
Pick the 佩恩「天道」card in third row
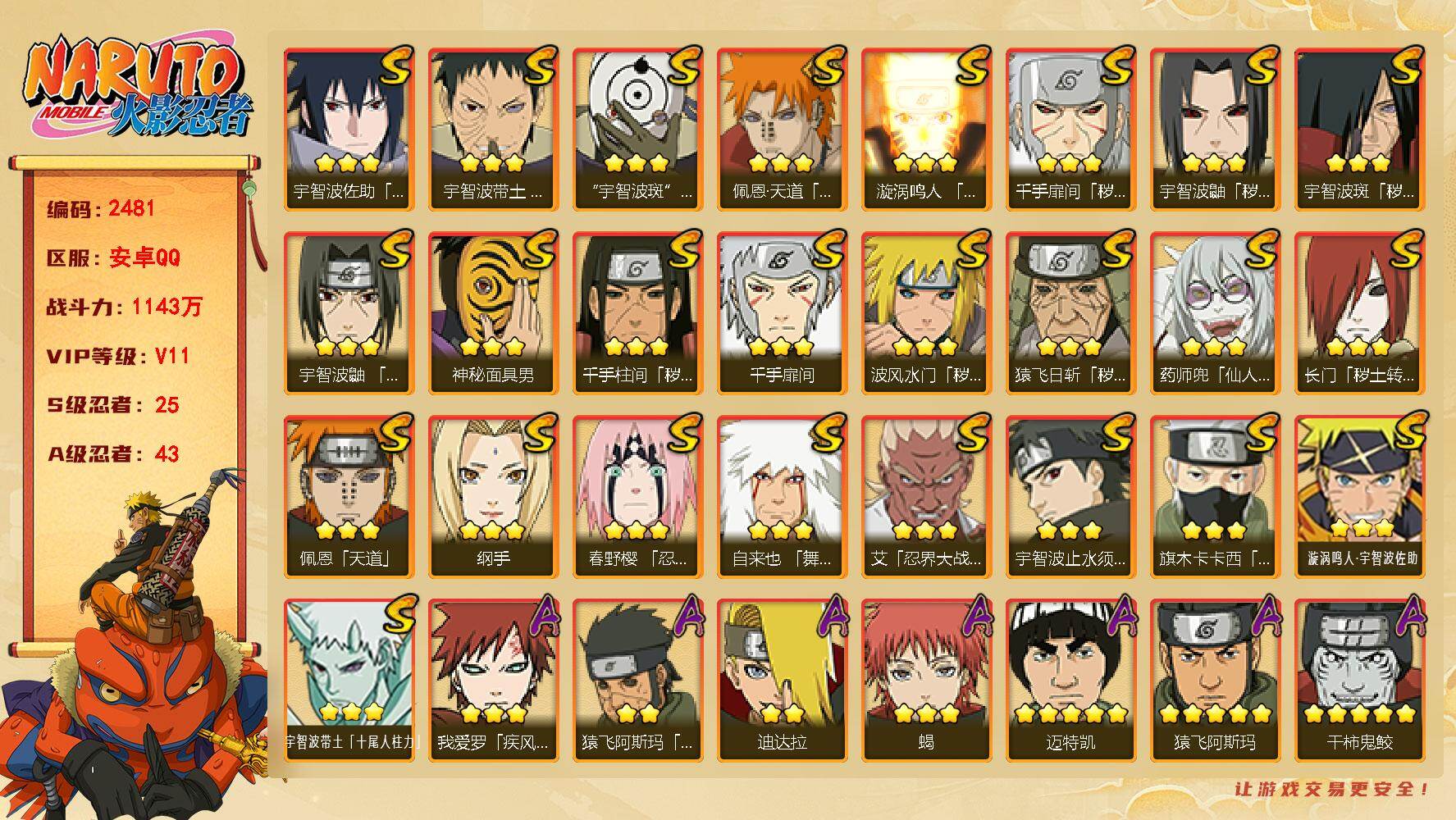349,497
